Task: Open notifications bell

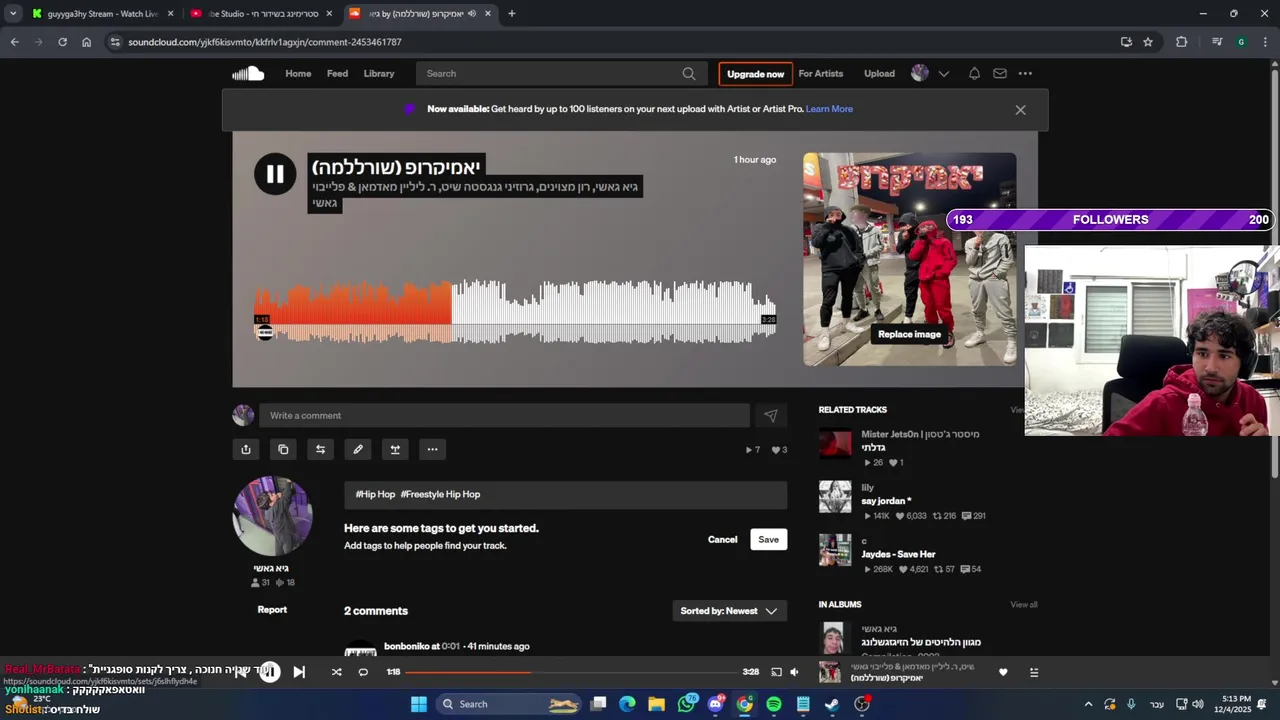Action: click(x=974, y=73)
